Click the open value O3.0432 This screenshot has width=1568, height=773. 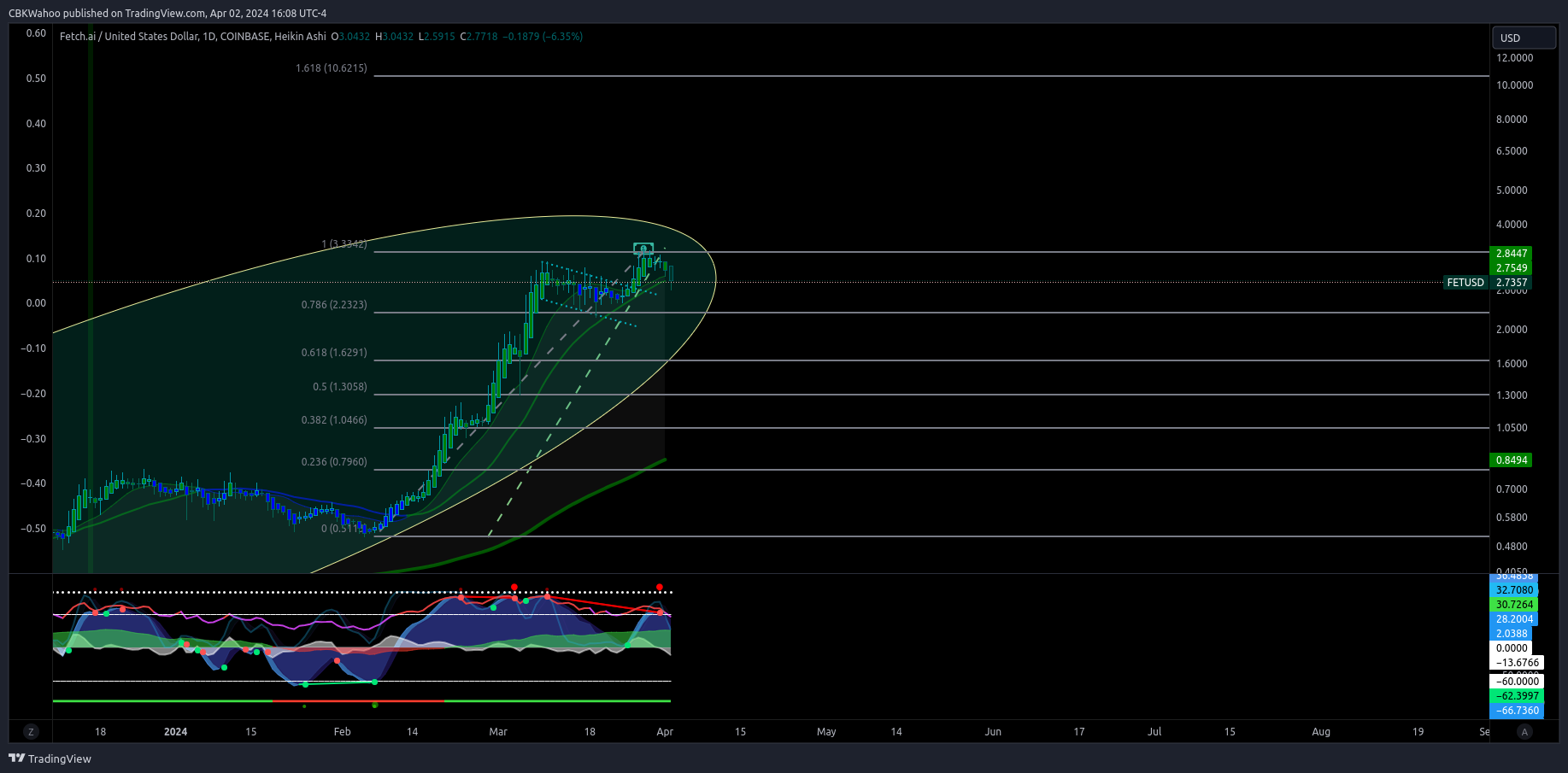point(350,37)
